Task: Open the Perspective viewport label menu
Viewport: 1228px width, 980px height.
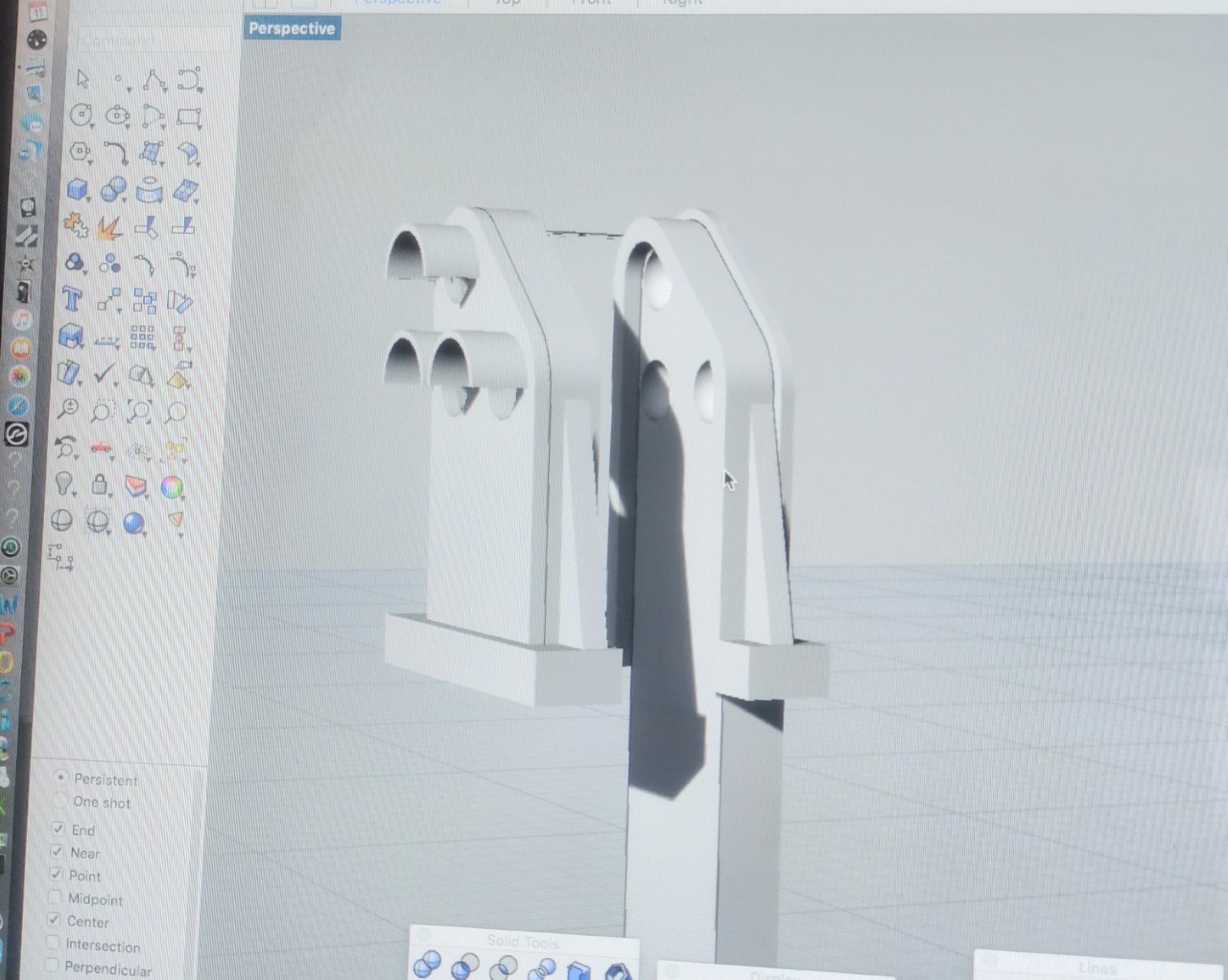Action: [x=292, y=29]
